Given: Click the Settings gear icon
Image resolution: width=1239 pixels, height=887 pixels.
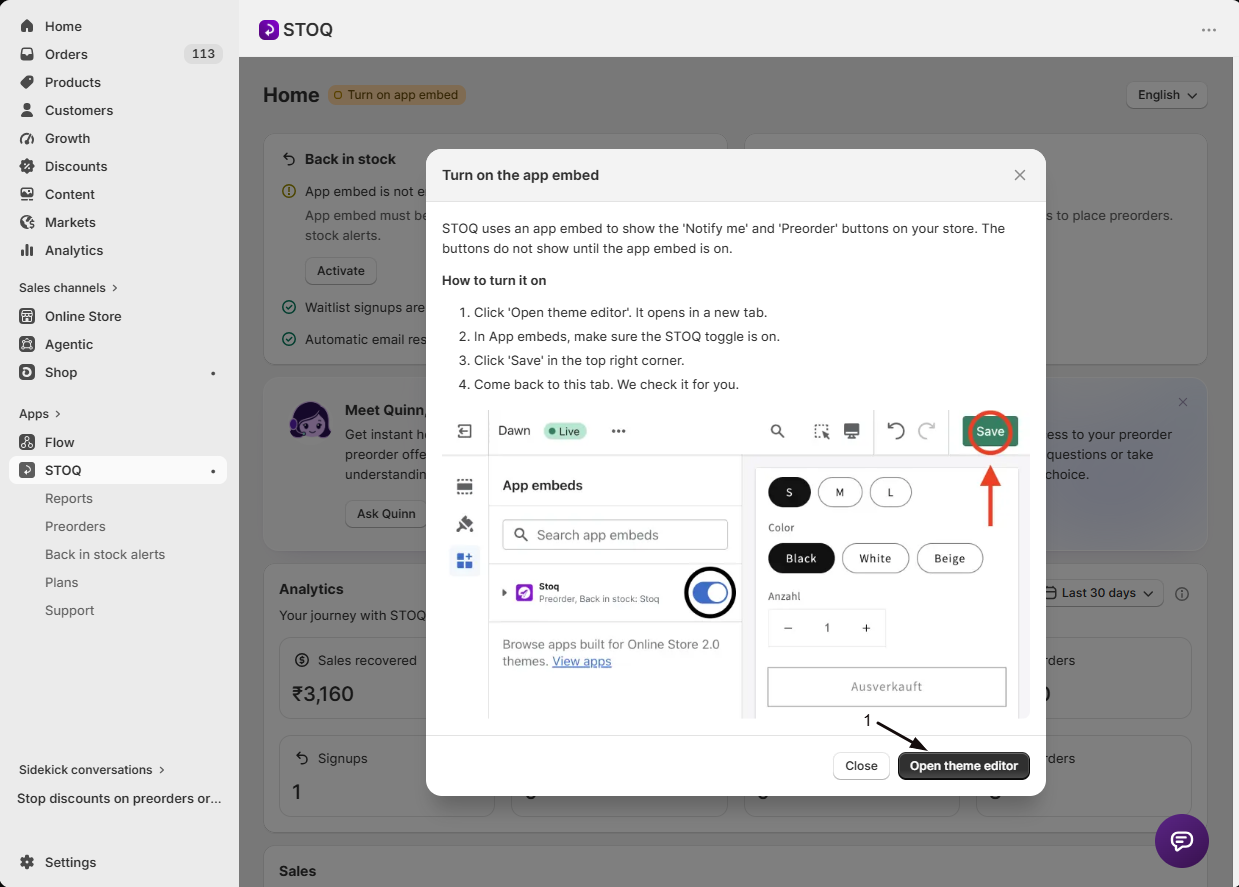Looking at the screenshot, I should [x=27, y=862].
